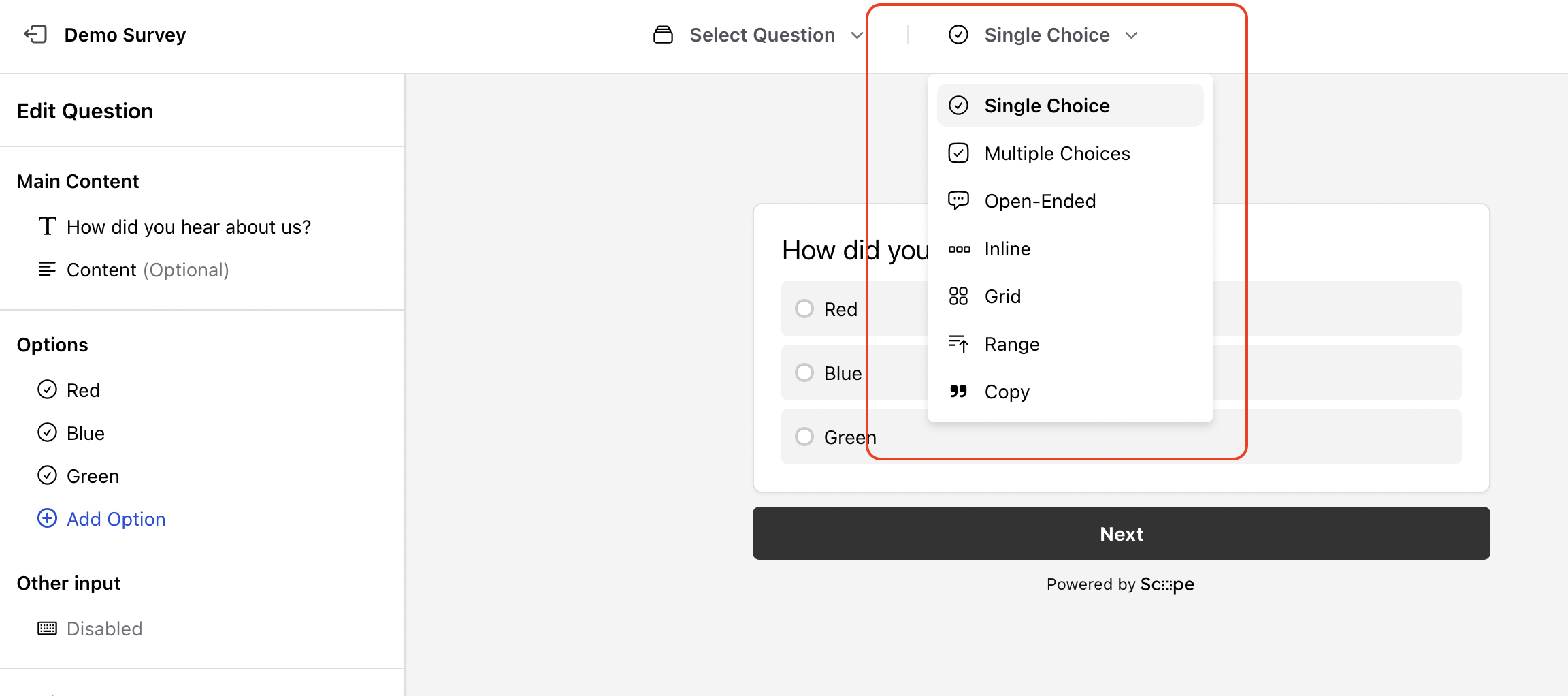The width and height of the screenshot is (1568, 696).
Task: Select the Range question type icon
Action: 959,344
